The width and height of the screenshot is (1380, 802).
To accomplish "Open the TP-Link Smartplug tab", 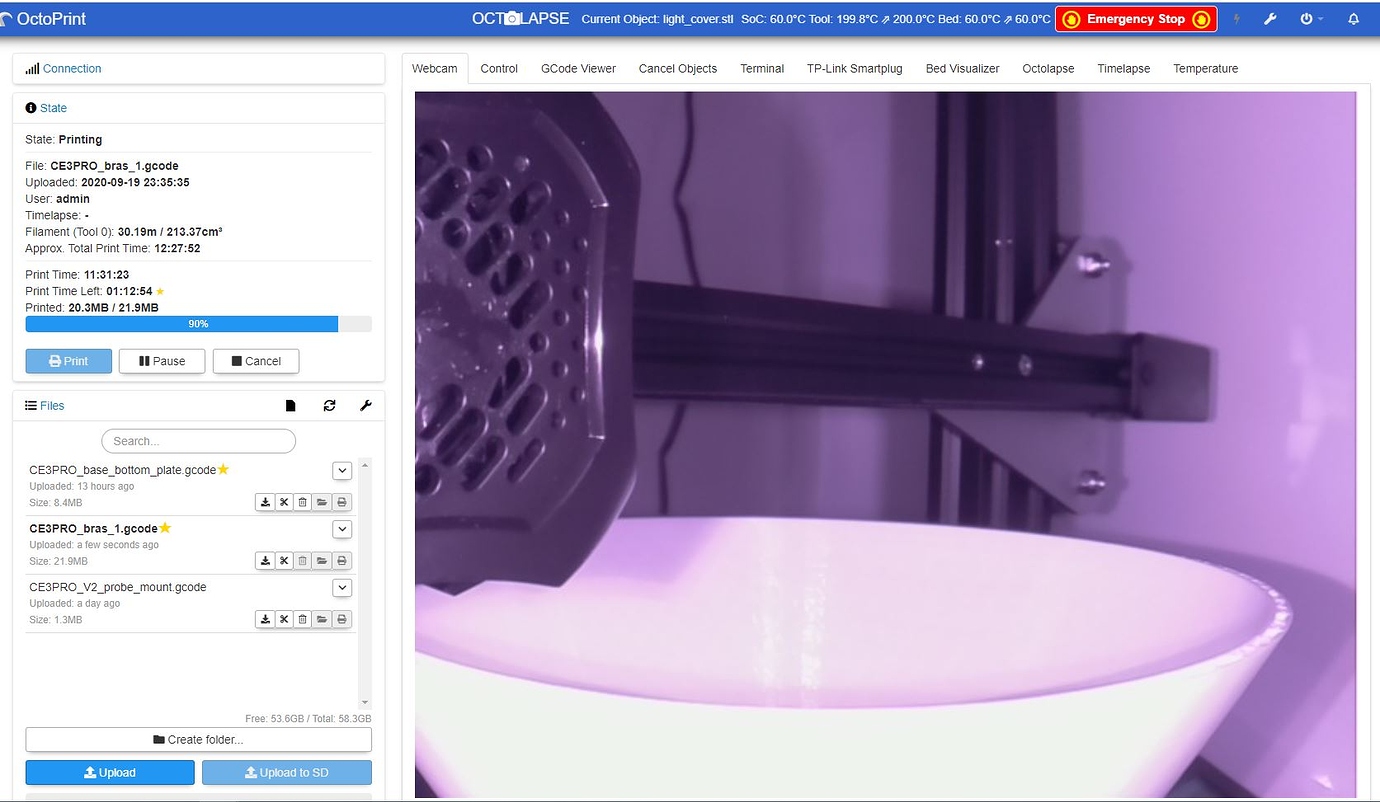I will (x=854, y=68).
